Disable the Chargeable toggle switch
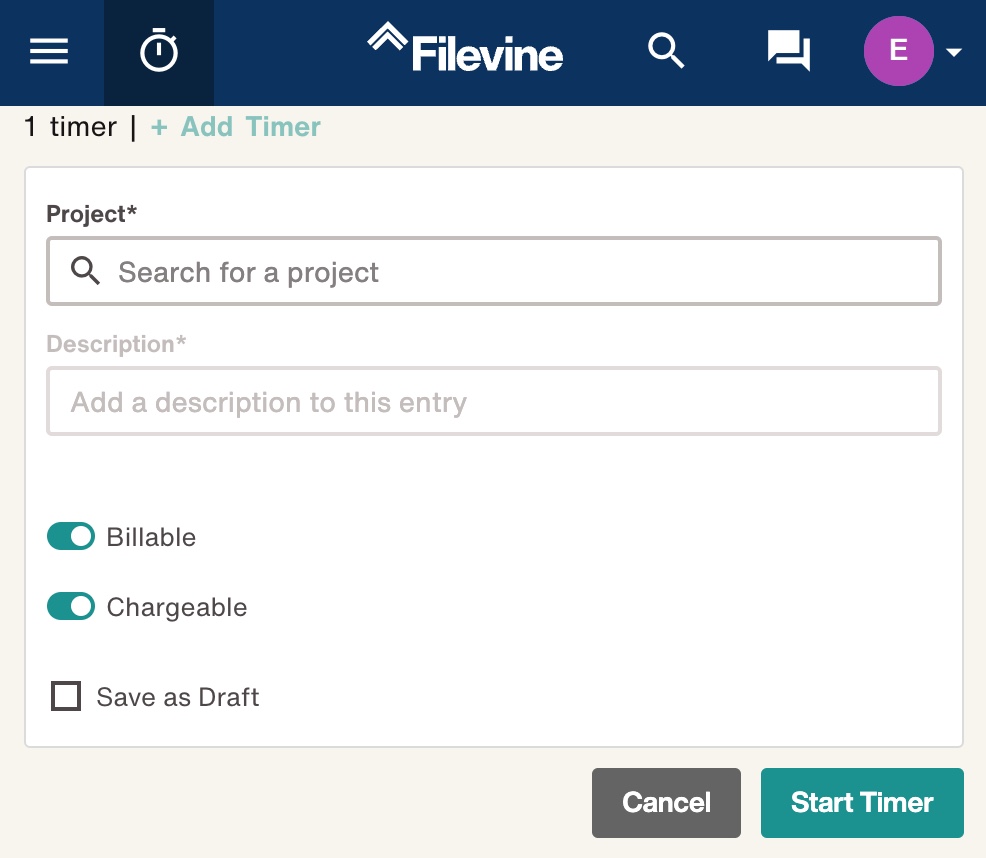 tap(71, 607)
